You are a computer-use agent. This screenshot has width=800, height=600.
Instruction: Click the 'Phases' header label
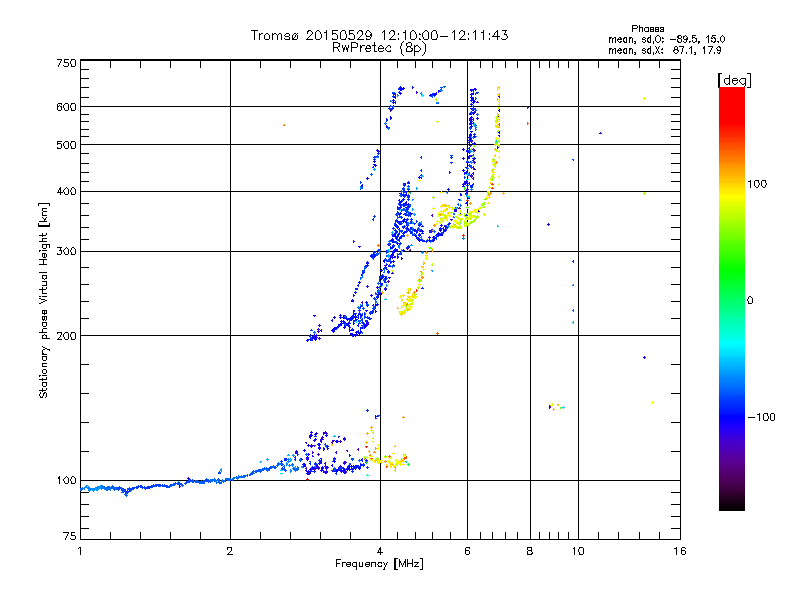[x=647, y=29]
